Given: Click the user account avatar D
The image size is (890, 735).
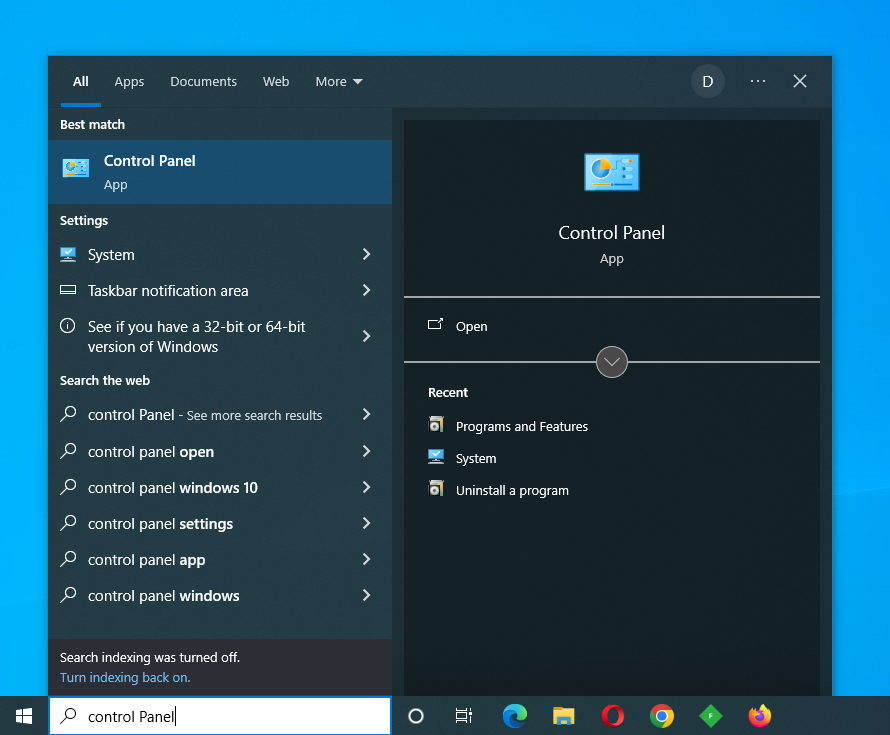Looking at the screenshot, I should [x=707, y=82].
